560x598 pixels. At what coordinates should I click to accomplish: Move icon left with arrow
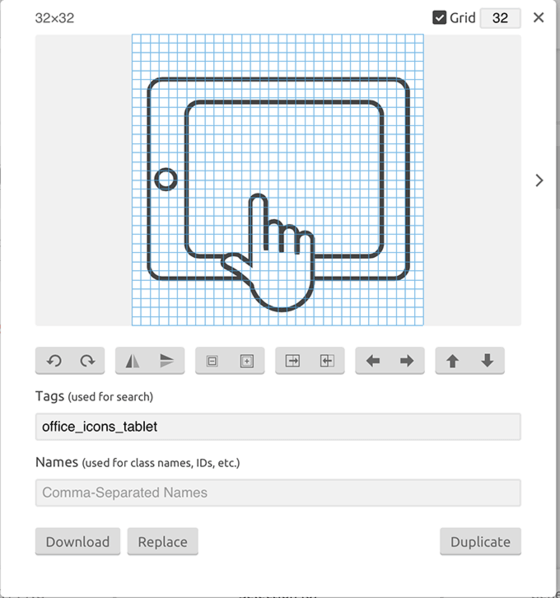click(373, 360)
